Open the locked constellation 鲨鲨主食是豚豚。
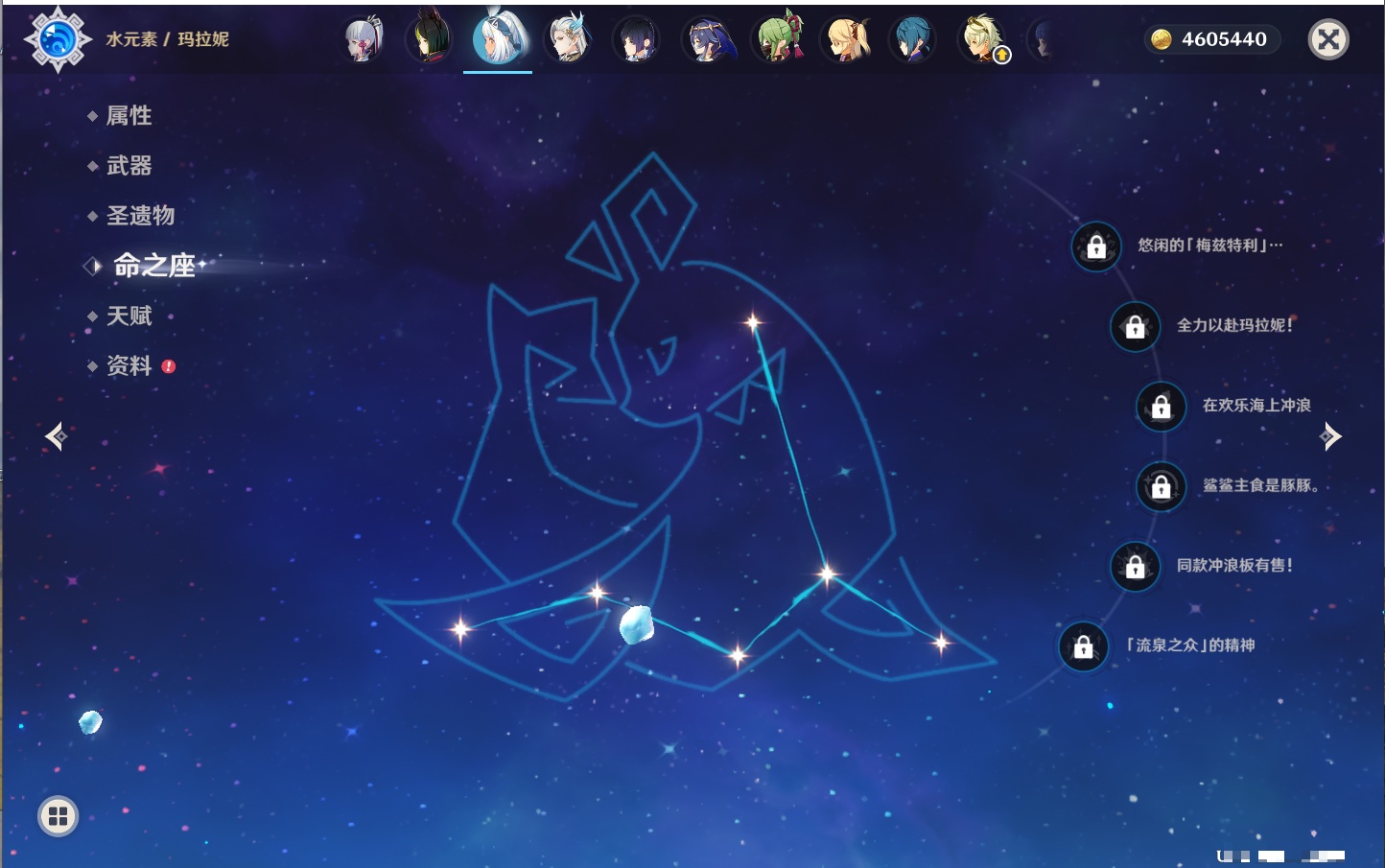This screenshot has width=1385, height=868. point(1161,486)
